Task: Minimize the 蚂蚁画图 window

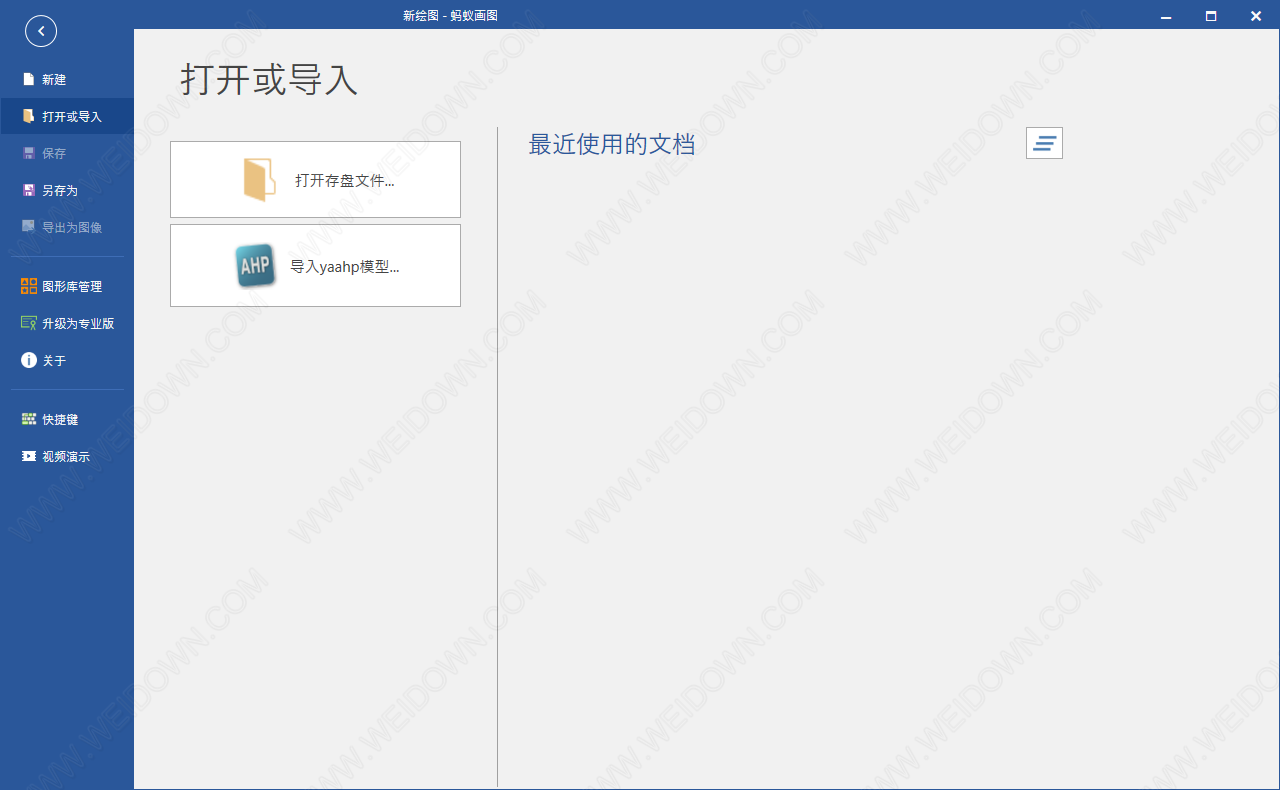Action: 1165,15
